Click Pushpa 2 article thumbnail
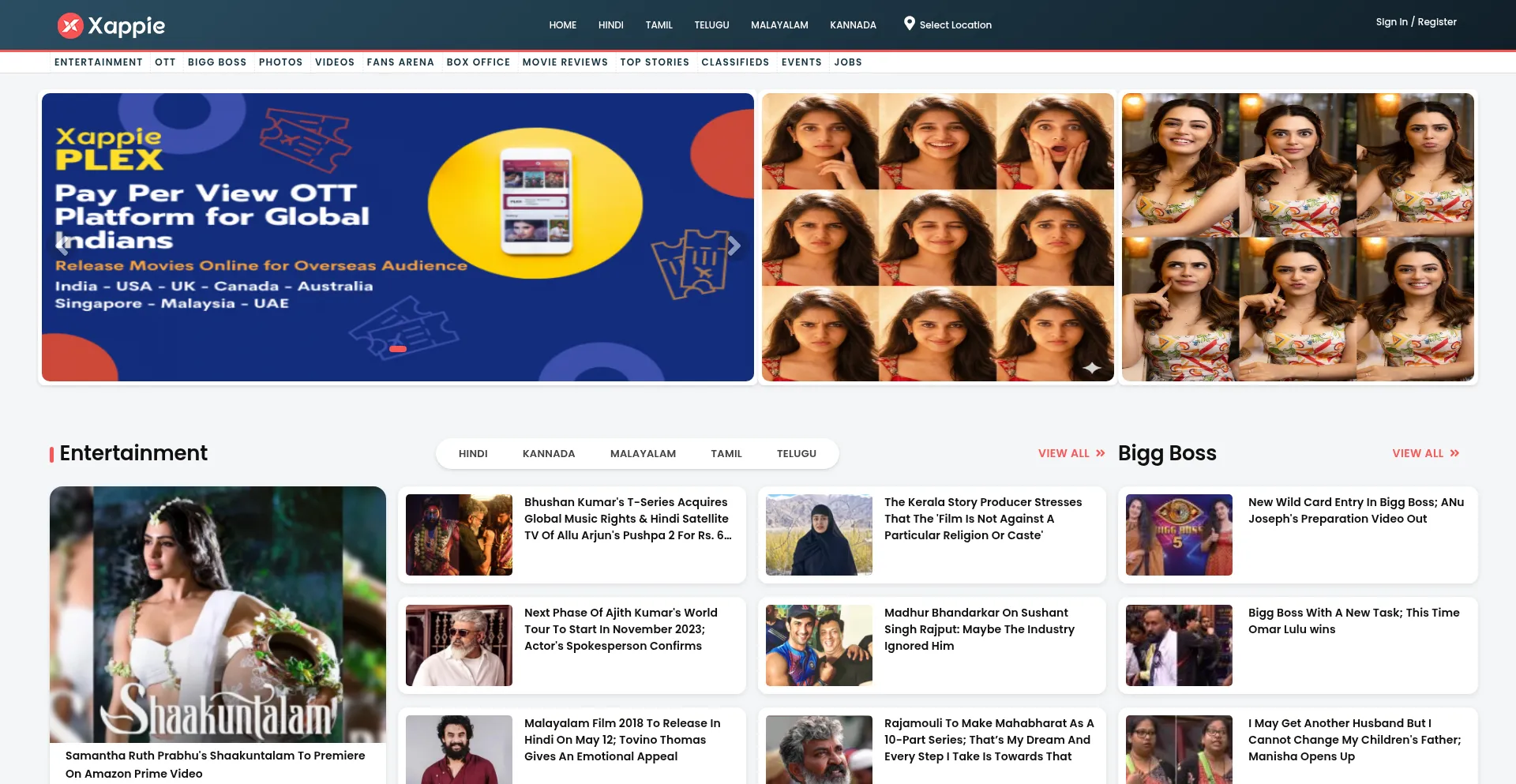 pos(459,535)
